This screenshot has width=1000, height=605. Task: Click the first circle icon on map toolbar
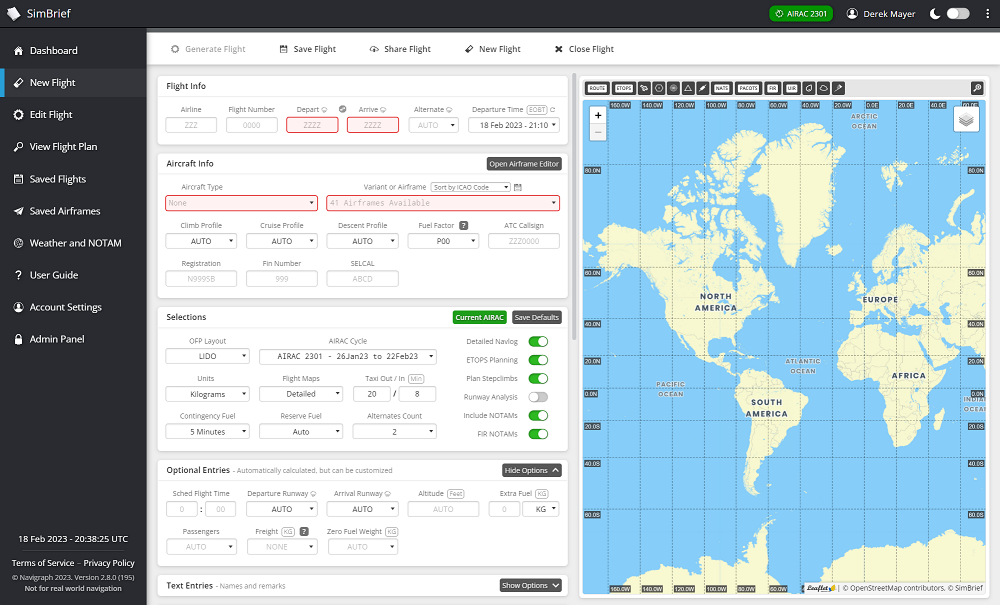pyautogui.click(x=659, y=89)
